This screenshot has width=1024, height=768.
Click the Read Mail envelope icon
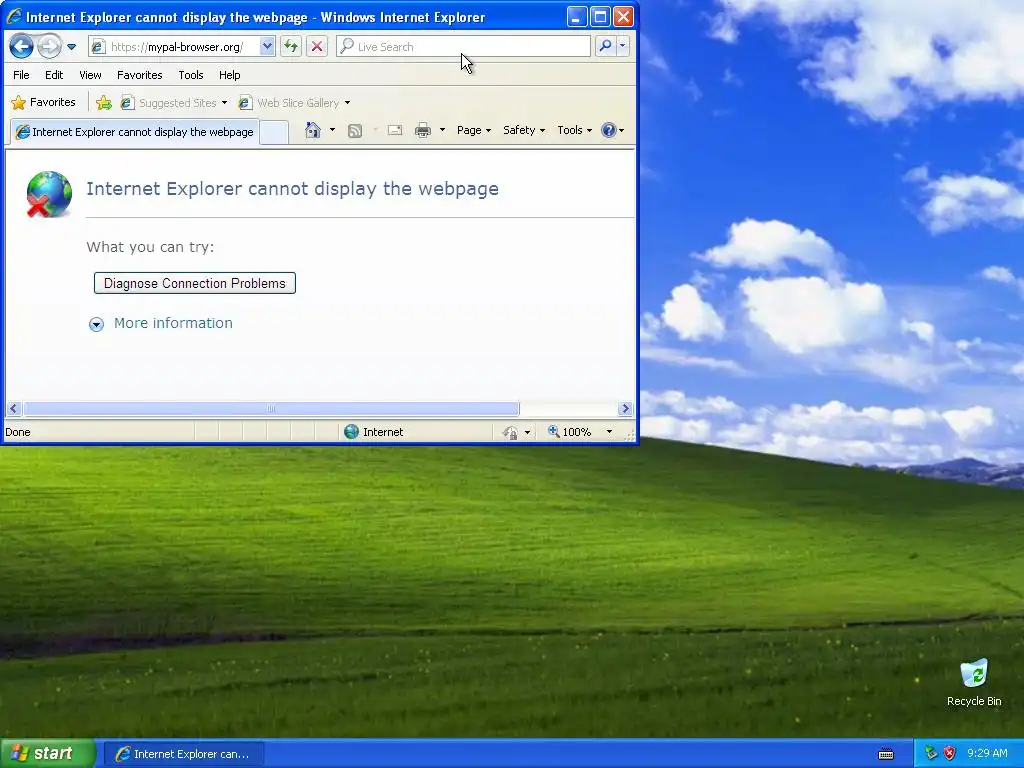[394, 130]
